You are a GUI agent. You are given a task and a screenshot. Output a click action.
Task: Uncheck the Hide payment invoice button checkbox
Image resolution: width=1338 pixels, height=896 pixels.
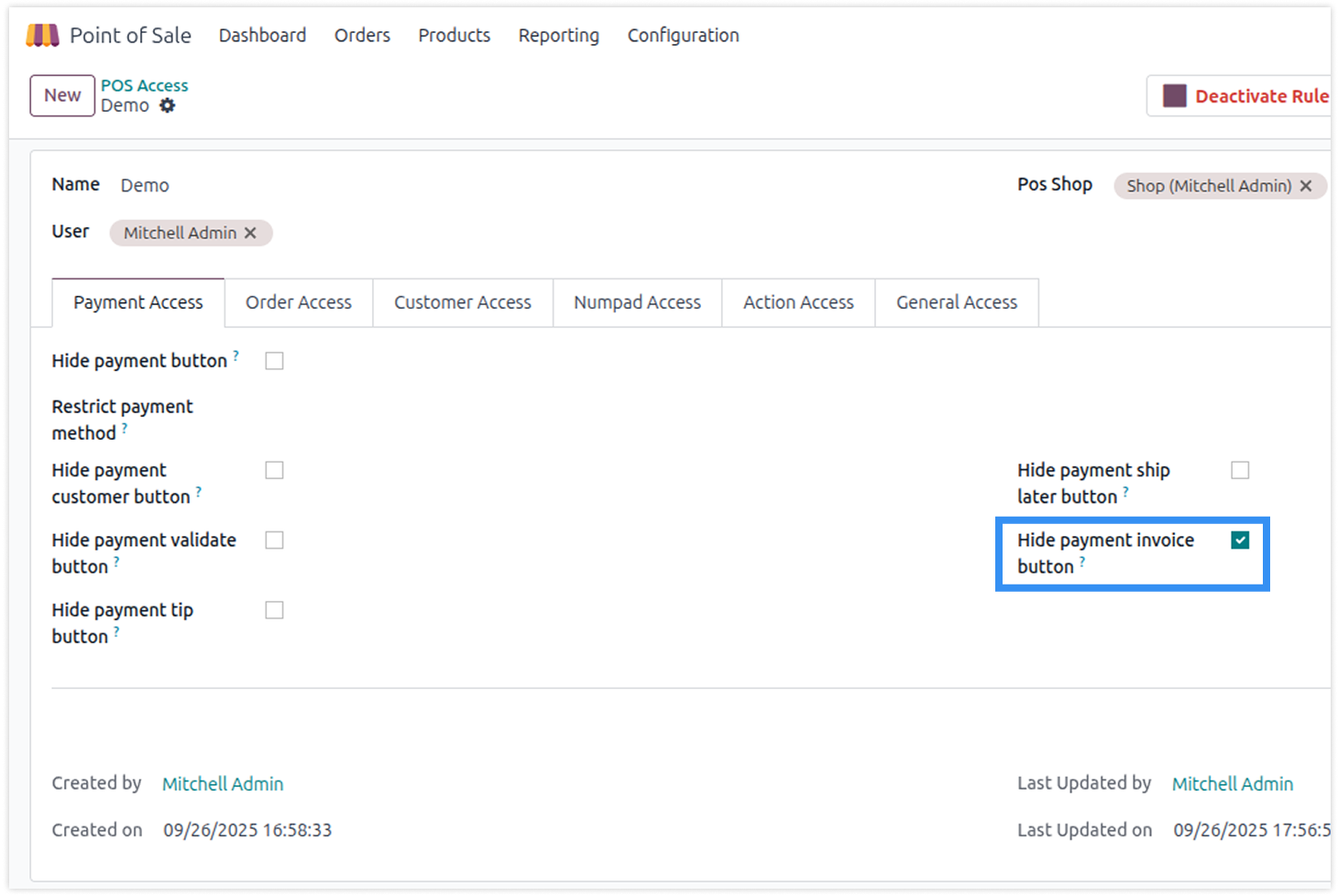[x=1240, y=541]
